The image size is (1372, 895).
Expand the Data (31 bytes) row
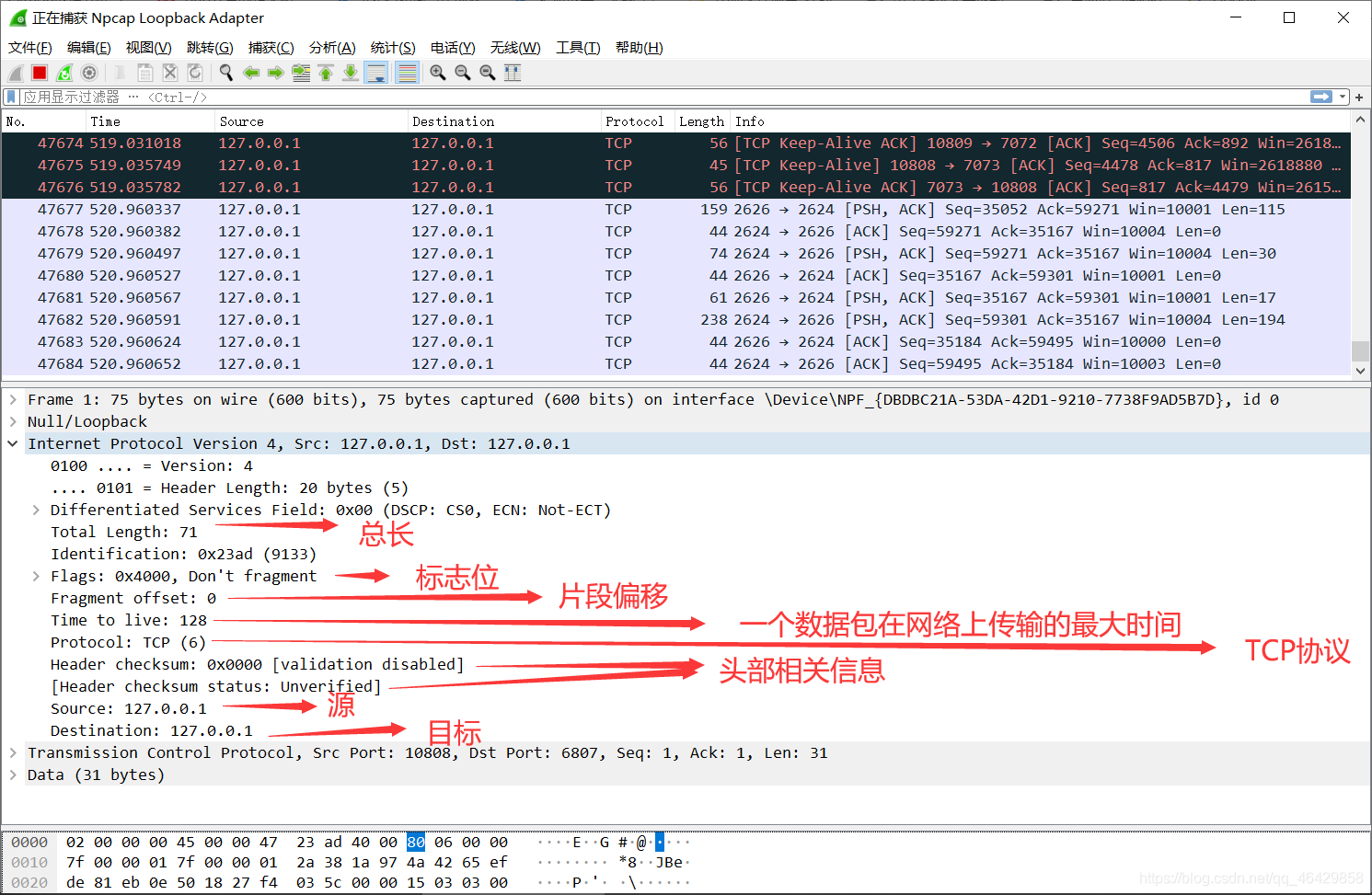pyautogui.click(x=13, y=775)
